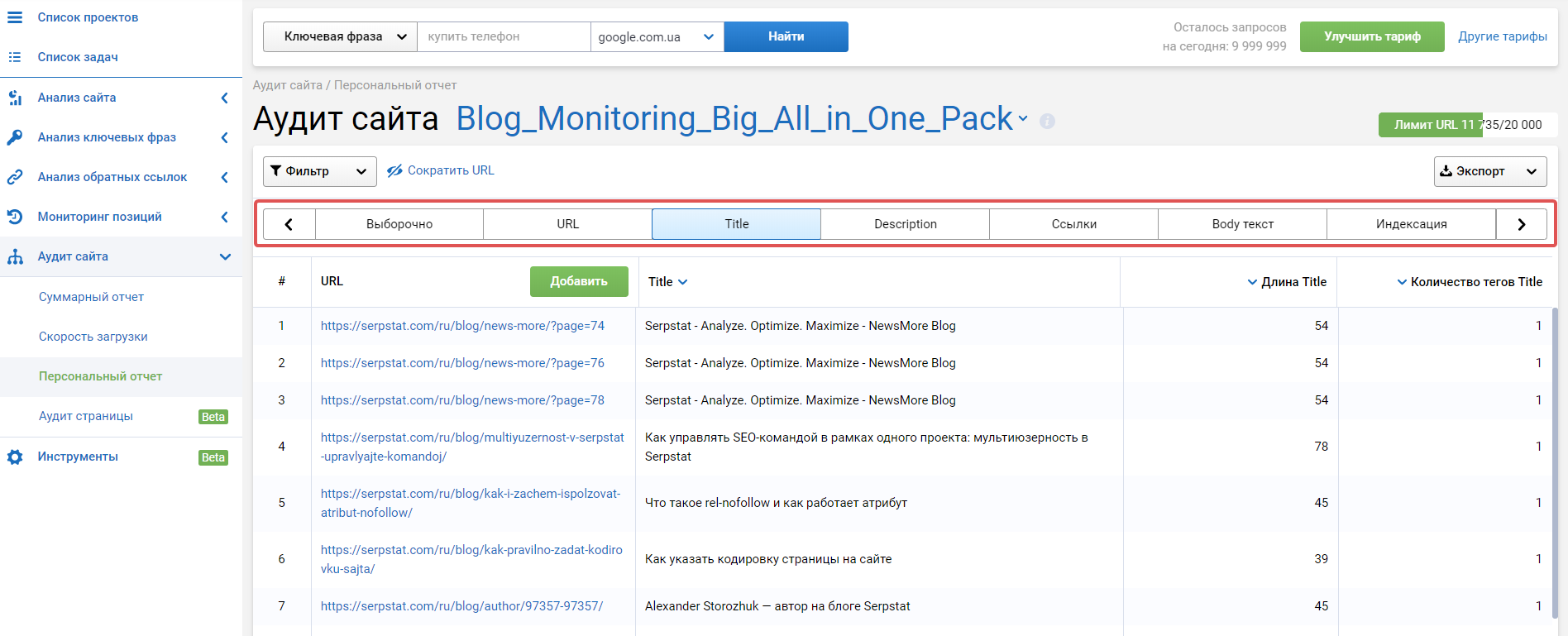Image resolution: width=1568 pixels, height=636 pixels.
Task: Expand the Мониторинг позиций chevron
Action: pos(224,217)
